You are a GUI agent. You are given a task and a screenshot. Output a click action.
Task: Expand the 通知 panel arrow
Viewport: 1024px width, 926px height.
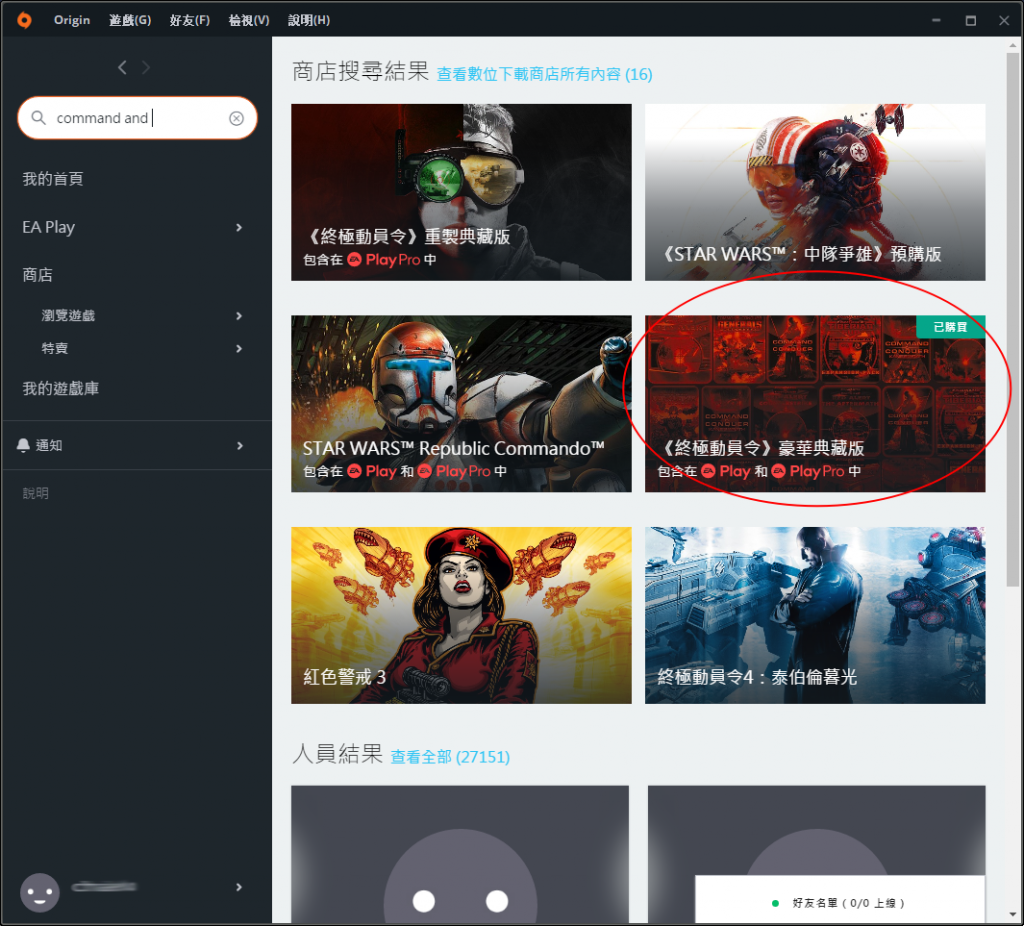(240, 446)
